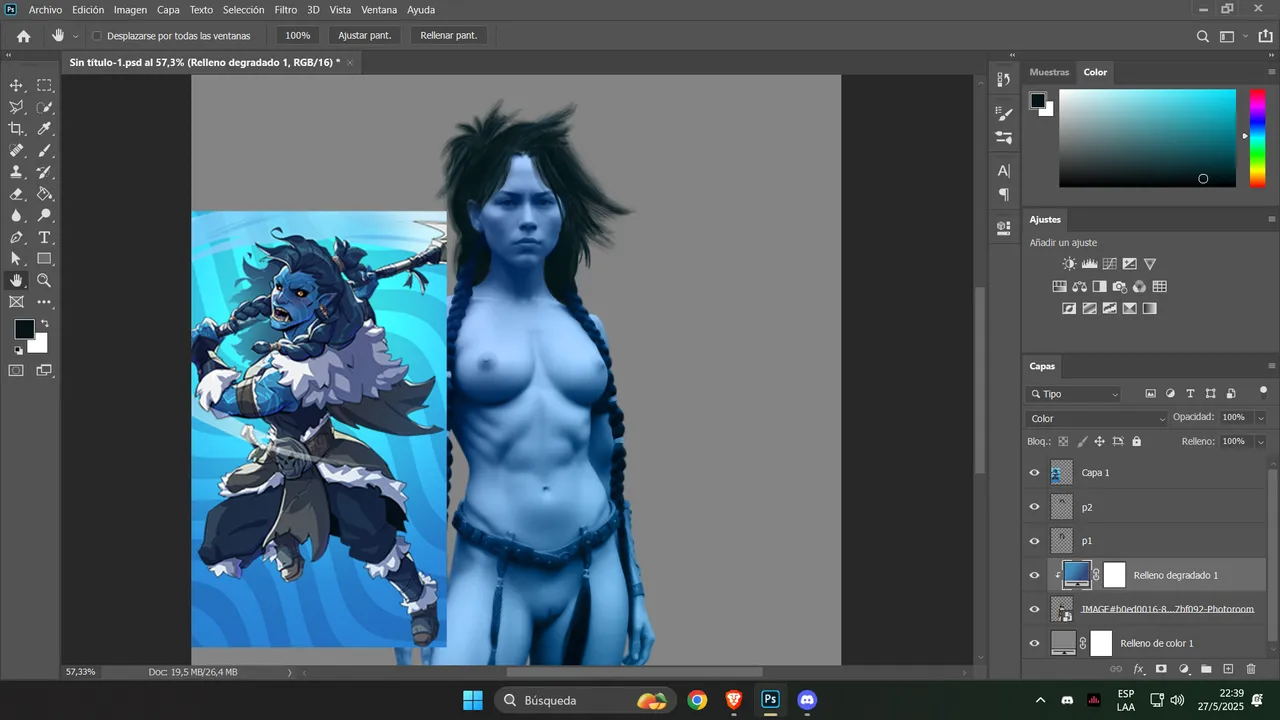Hide the p2 layer
1280x720 pixels.
click(1035, 507)
